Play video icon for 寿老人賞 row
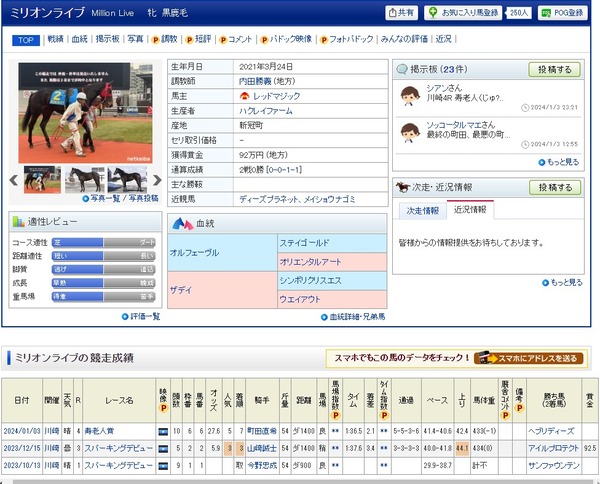This screenshot has width=600, height=484. pos(163,431)
